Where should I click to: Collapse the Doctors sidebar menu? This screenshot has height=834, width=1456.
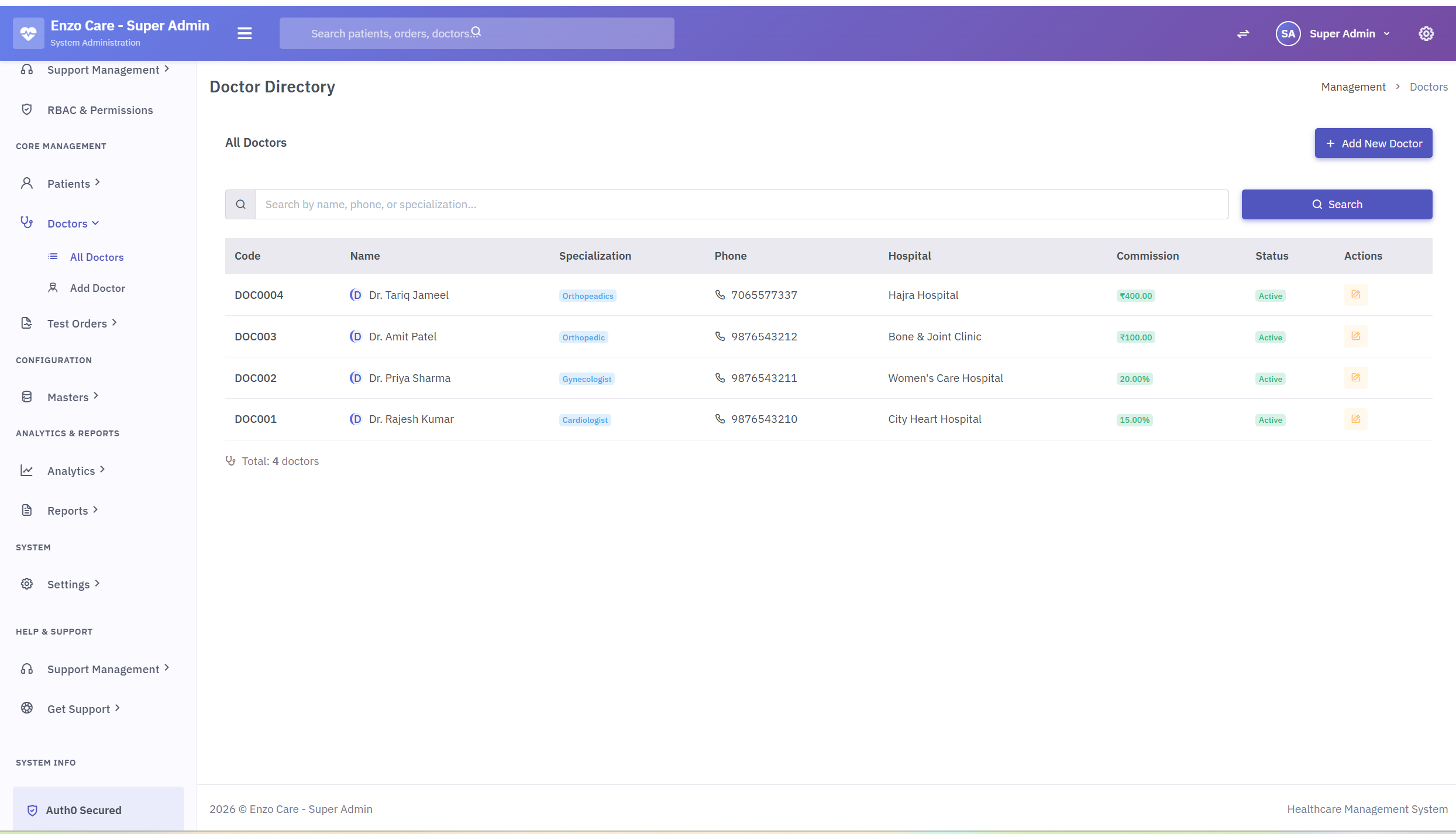click(68, 223)
